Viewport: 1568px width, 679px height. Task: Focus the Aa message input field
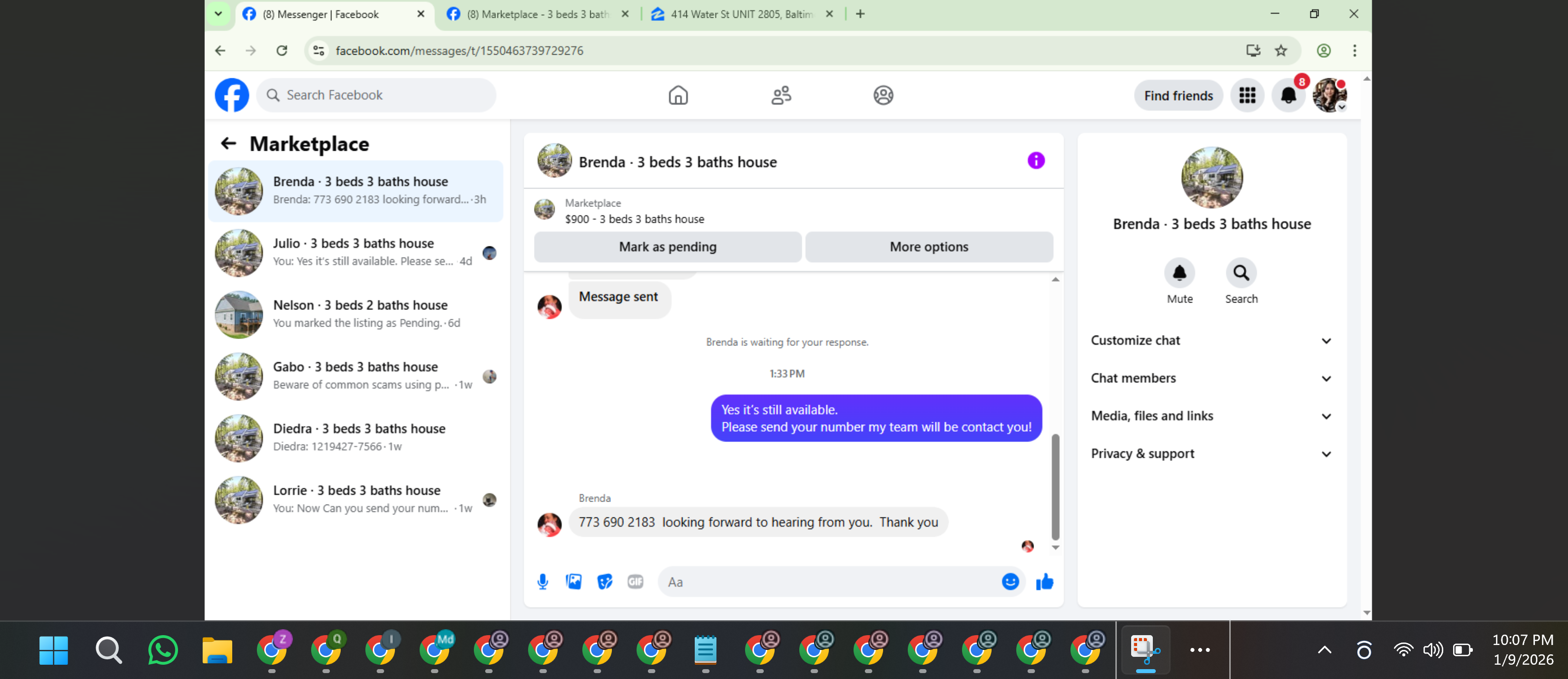point(828,581)
